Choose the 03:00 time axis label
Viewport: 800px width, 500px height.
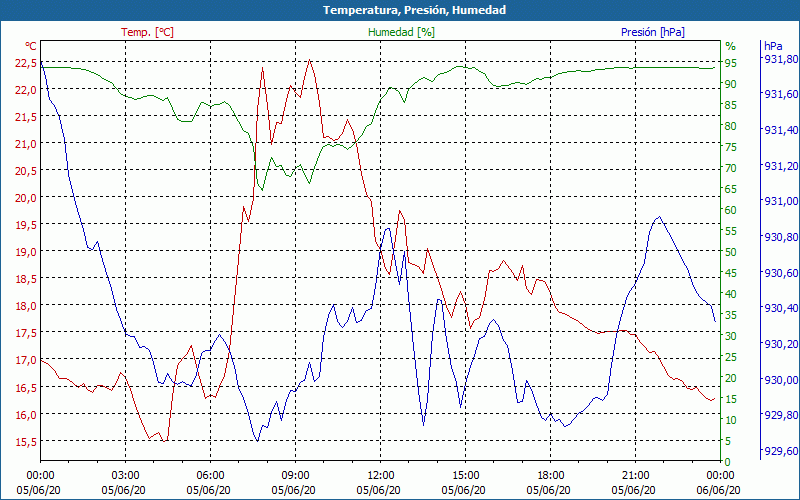click(126, 476)
